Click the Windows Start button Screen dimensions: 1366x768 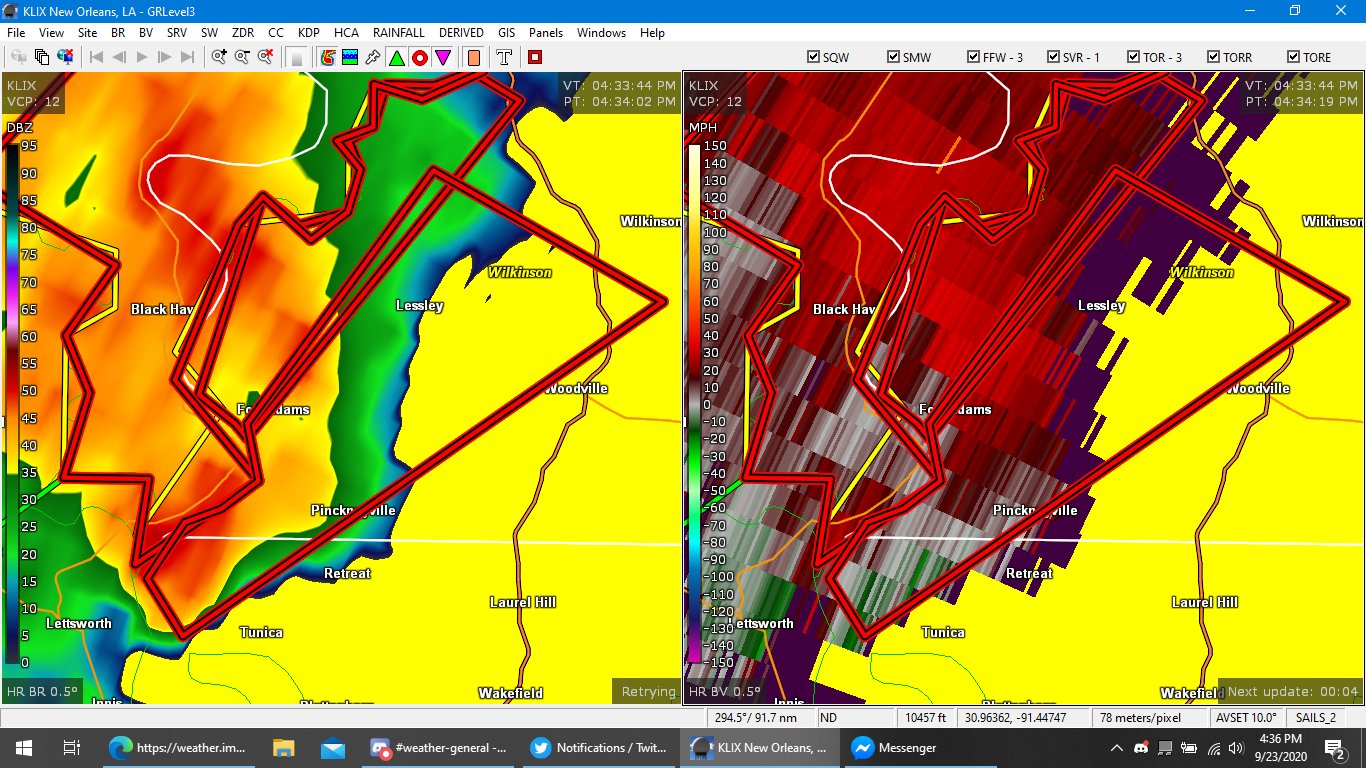click(24, 748)
